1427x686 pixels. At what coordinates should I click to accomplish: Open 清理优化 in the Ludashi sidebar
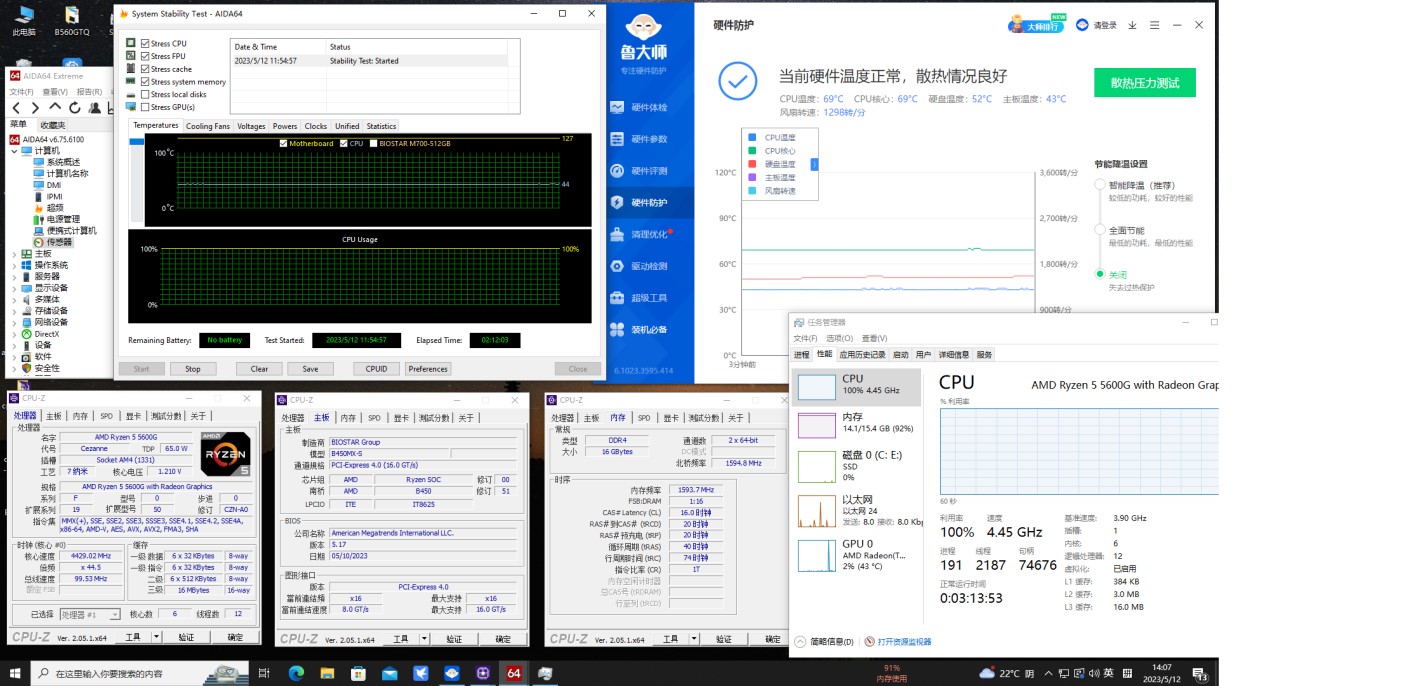tap(648, 234)
